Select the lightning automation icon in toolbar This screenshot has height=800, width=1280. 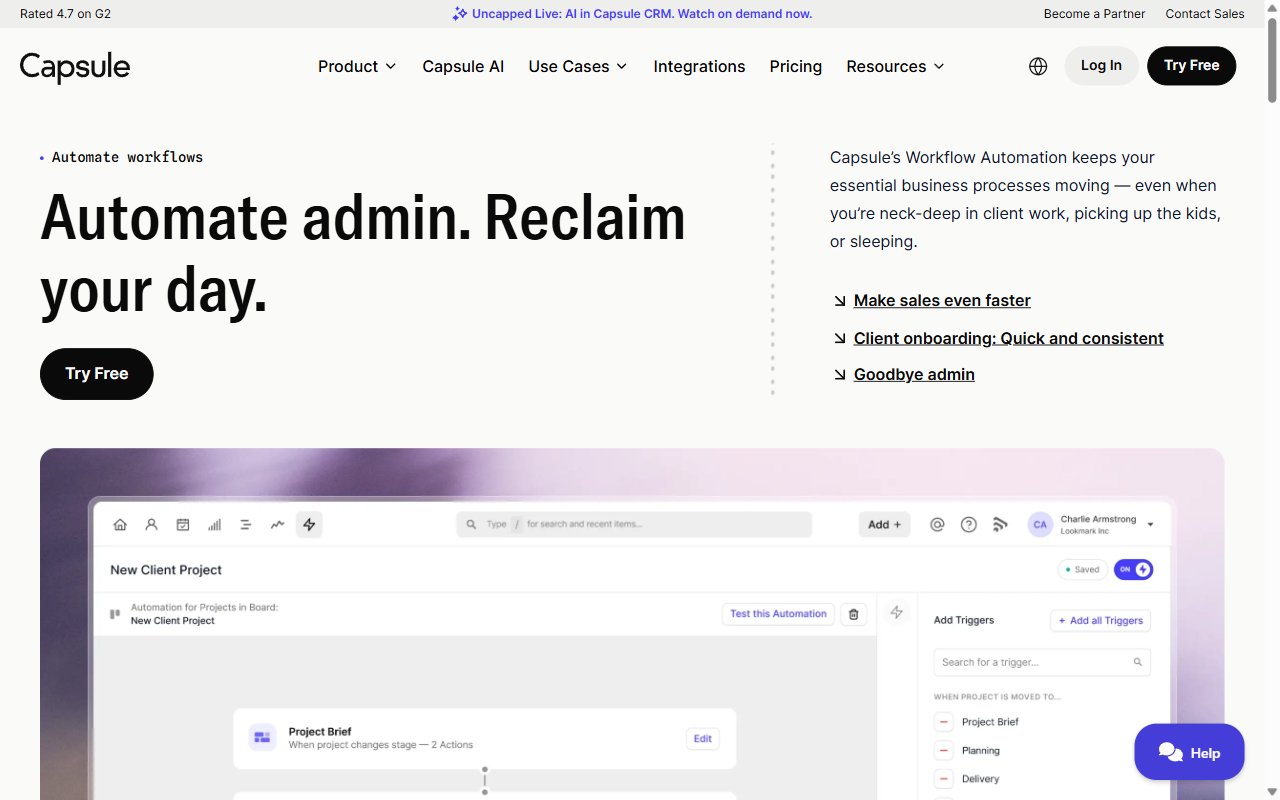[x=309, y=524]
